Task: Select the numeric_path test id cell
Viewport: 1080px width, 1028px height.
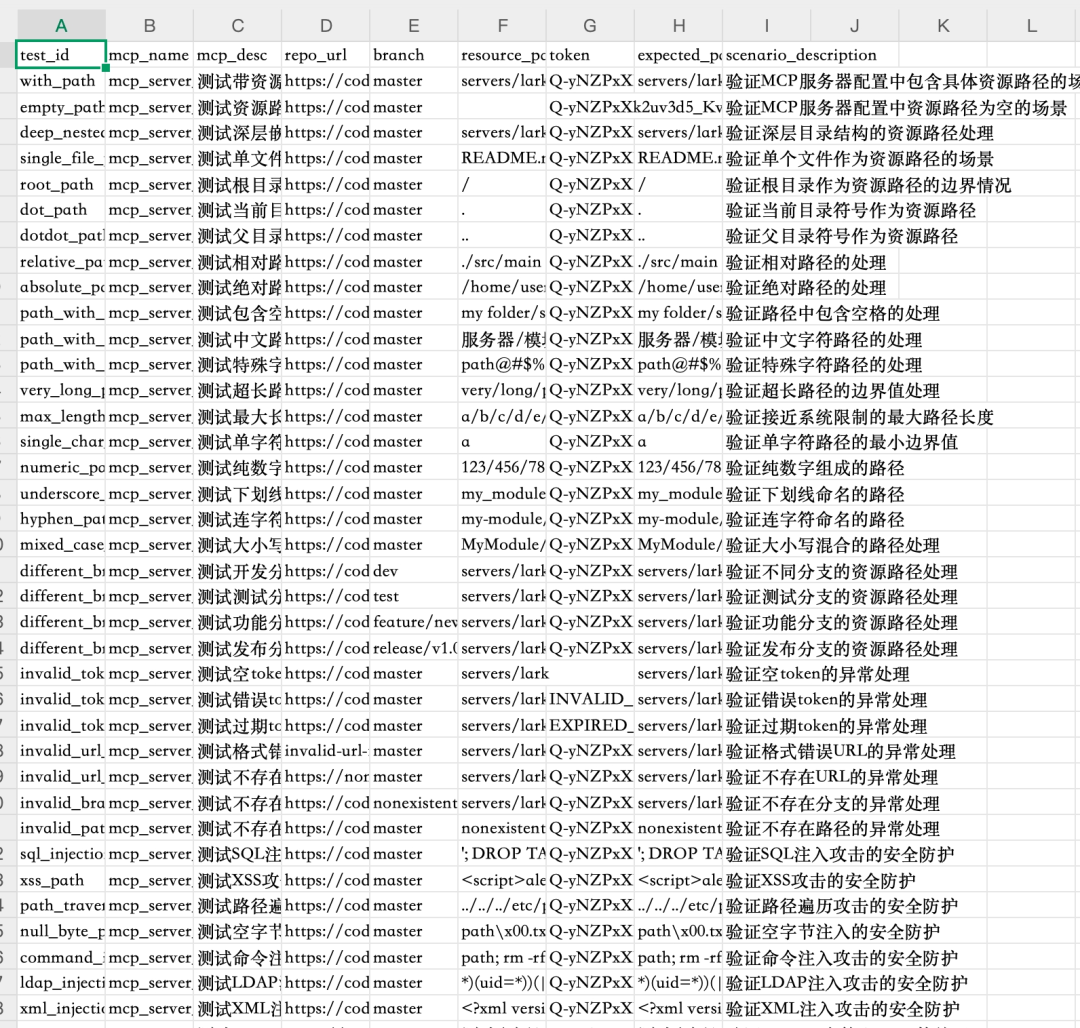Action: (61, 468)
